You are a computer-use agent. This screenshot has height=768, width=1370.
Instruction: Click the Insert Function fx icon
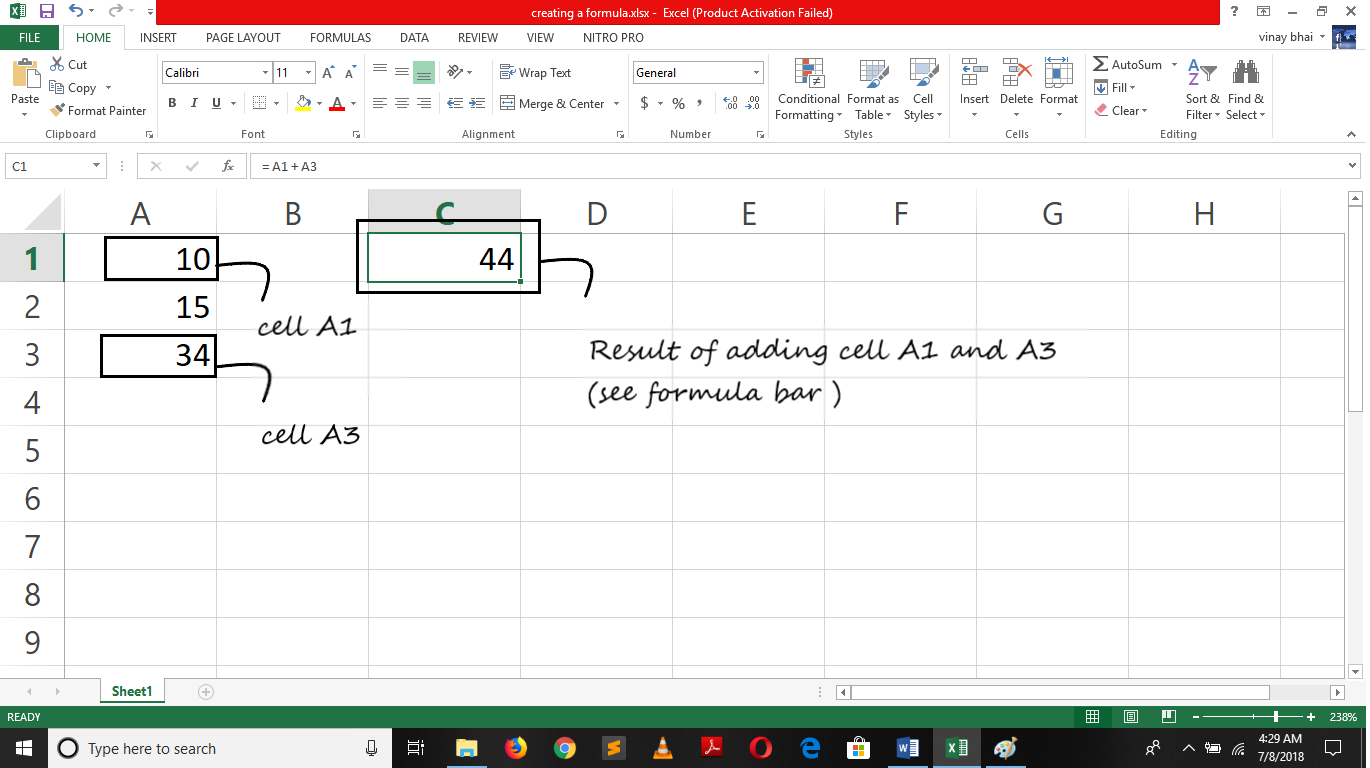pyautogui.click(x=228, y=166)
